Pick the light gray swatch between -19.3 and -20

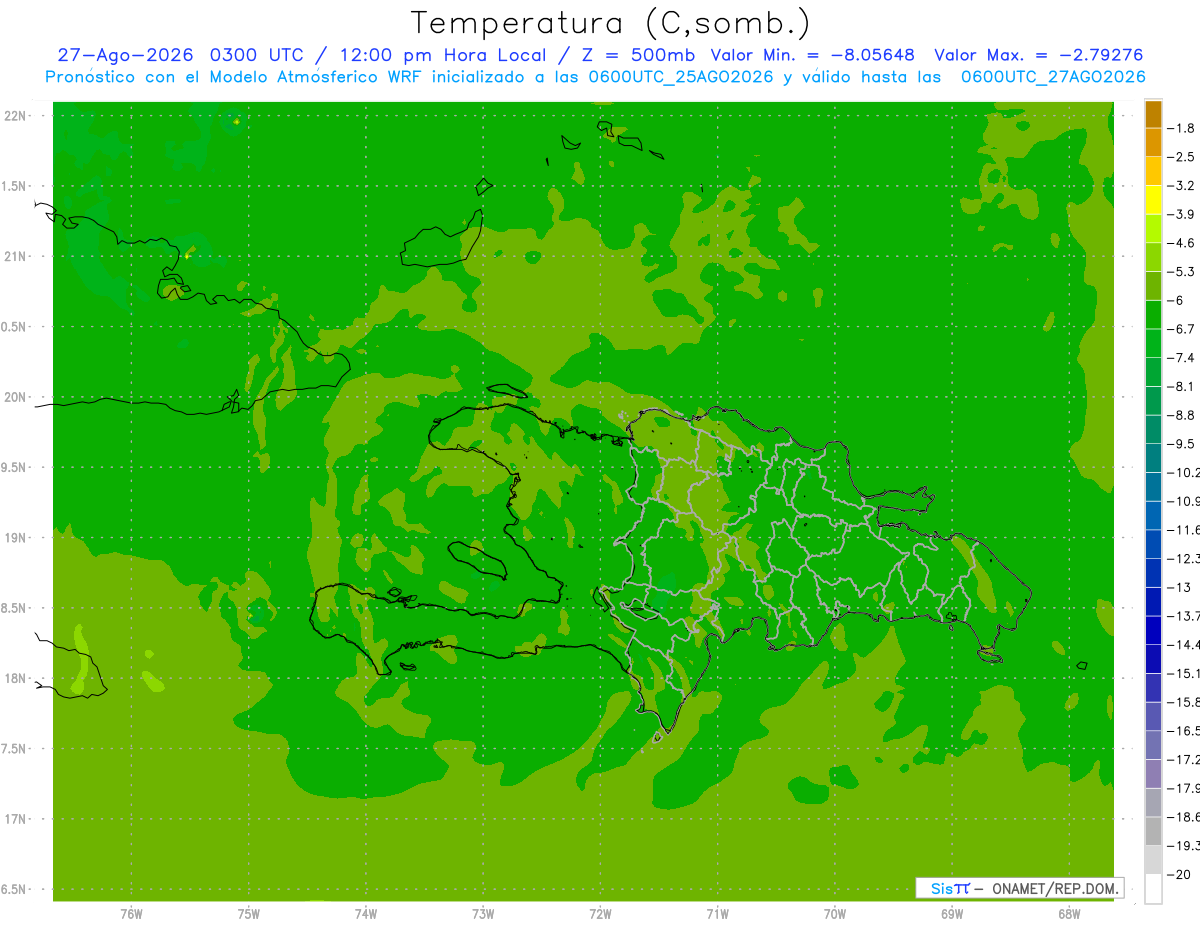click(x=1153, y=859)
